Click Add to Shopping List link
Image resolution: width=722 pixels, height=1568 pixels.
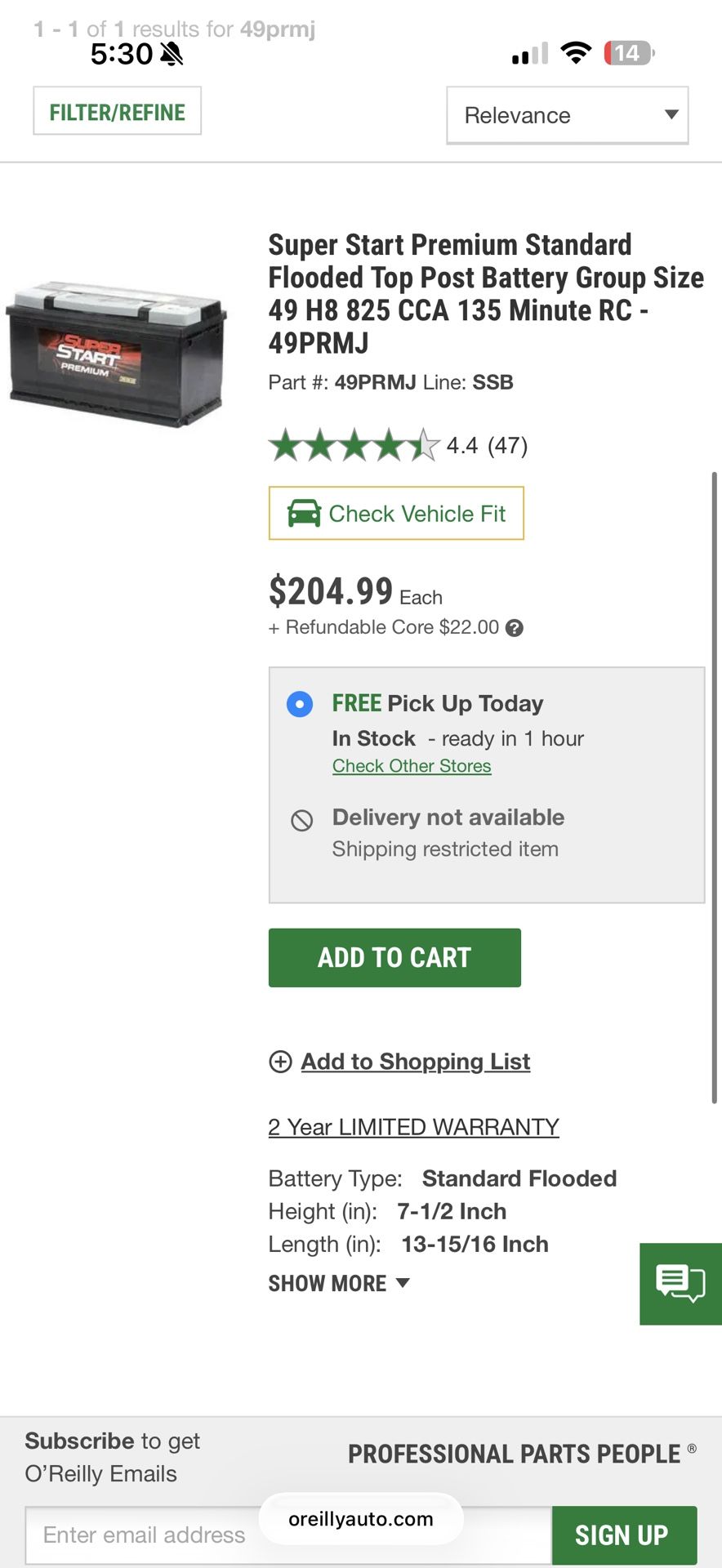(x=415, y=1062)
